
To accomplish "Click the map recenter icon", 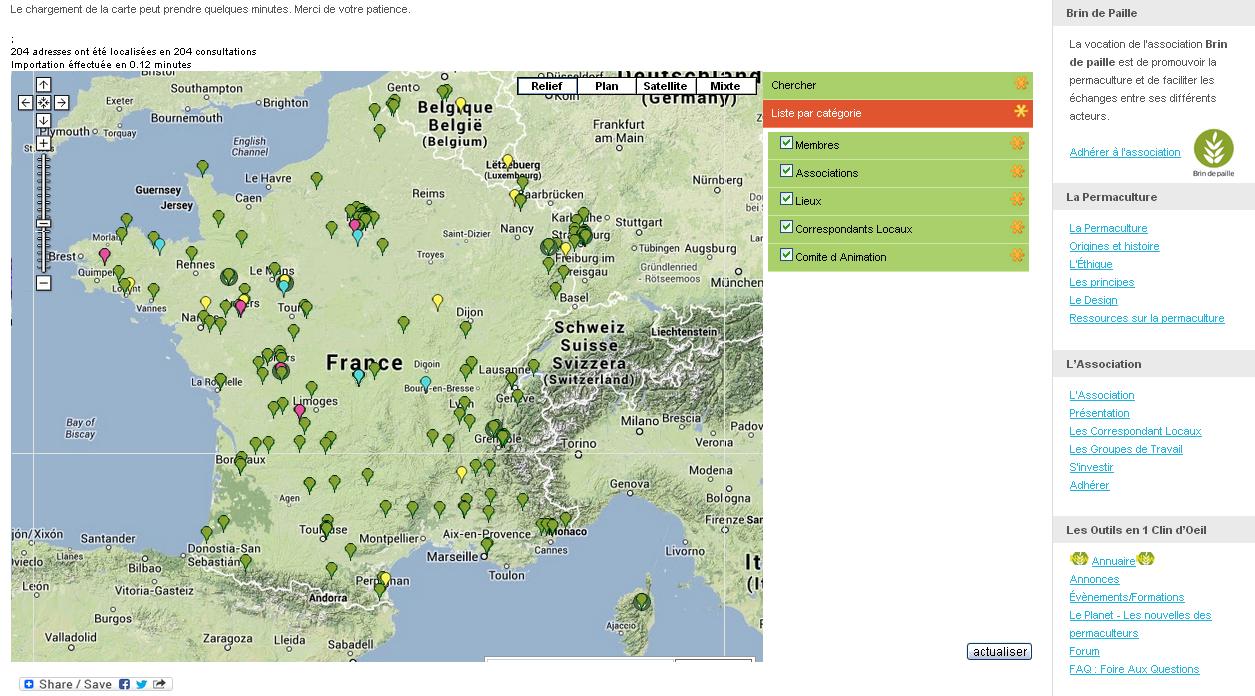I will point(44,102).
